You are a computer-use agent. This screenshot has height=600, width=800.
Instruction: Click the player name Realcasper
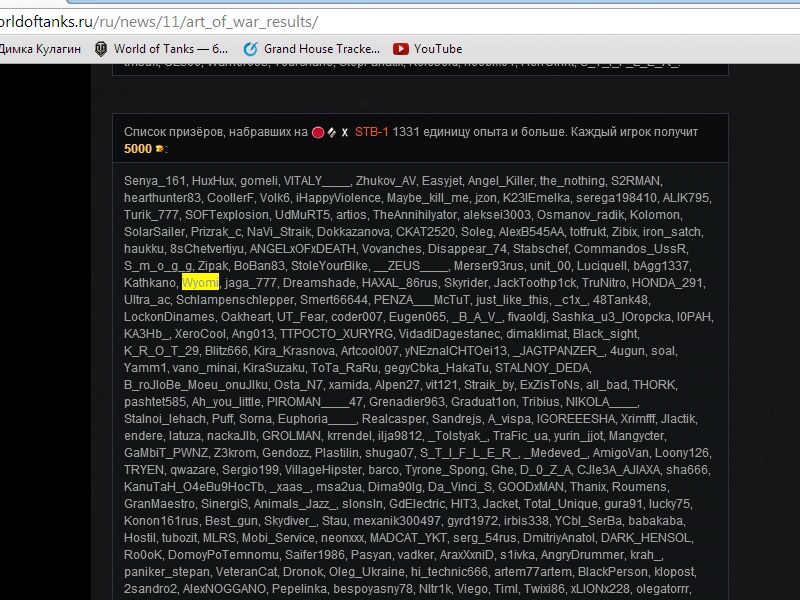tap(393, 419)
